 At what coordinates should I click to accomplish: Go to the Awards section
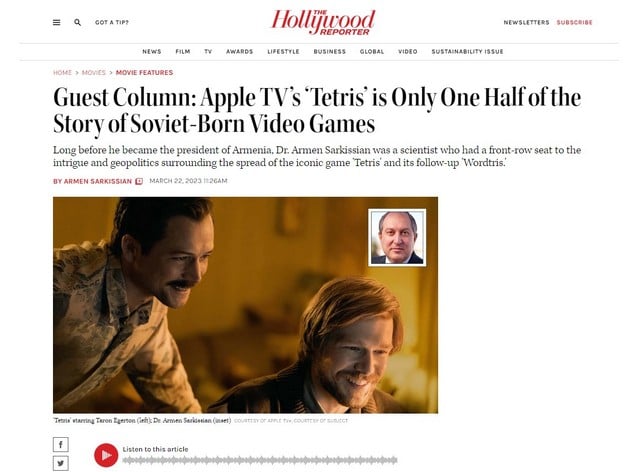[240, 51]
